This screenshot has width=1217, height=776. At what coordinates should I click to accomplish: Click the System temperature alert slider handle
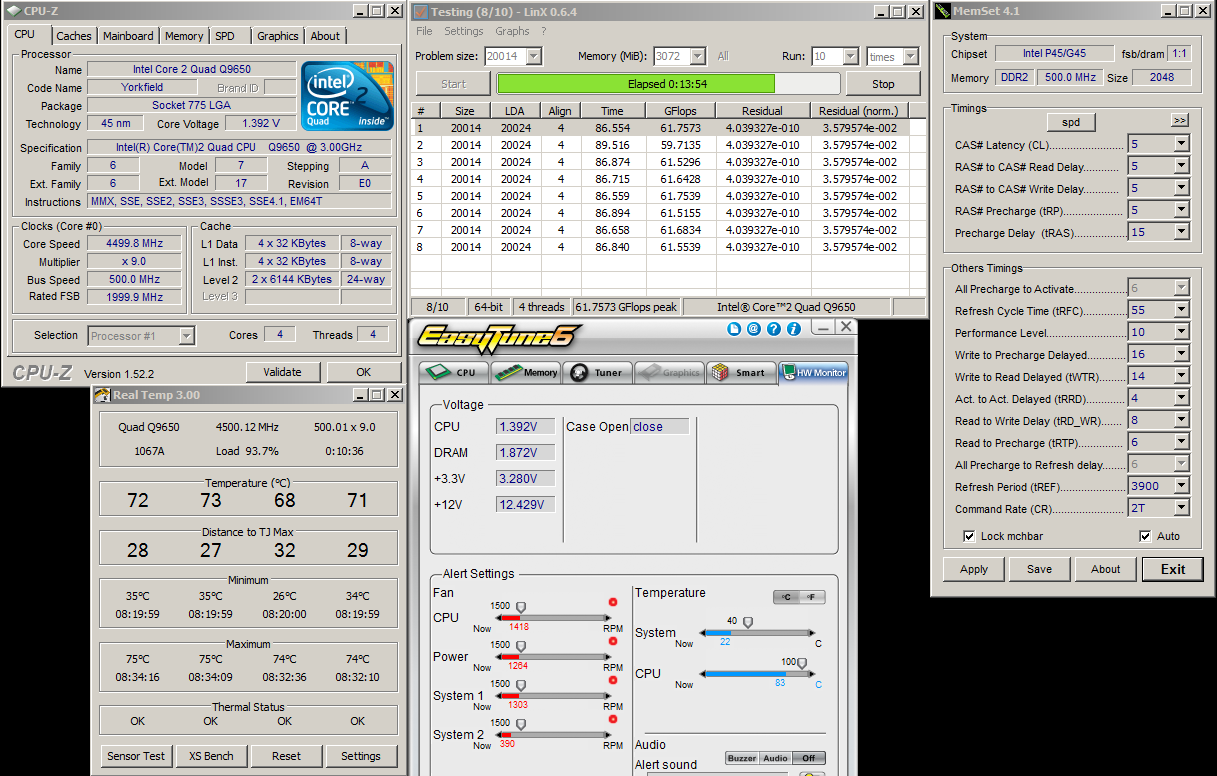point(748,623)
